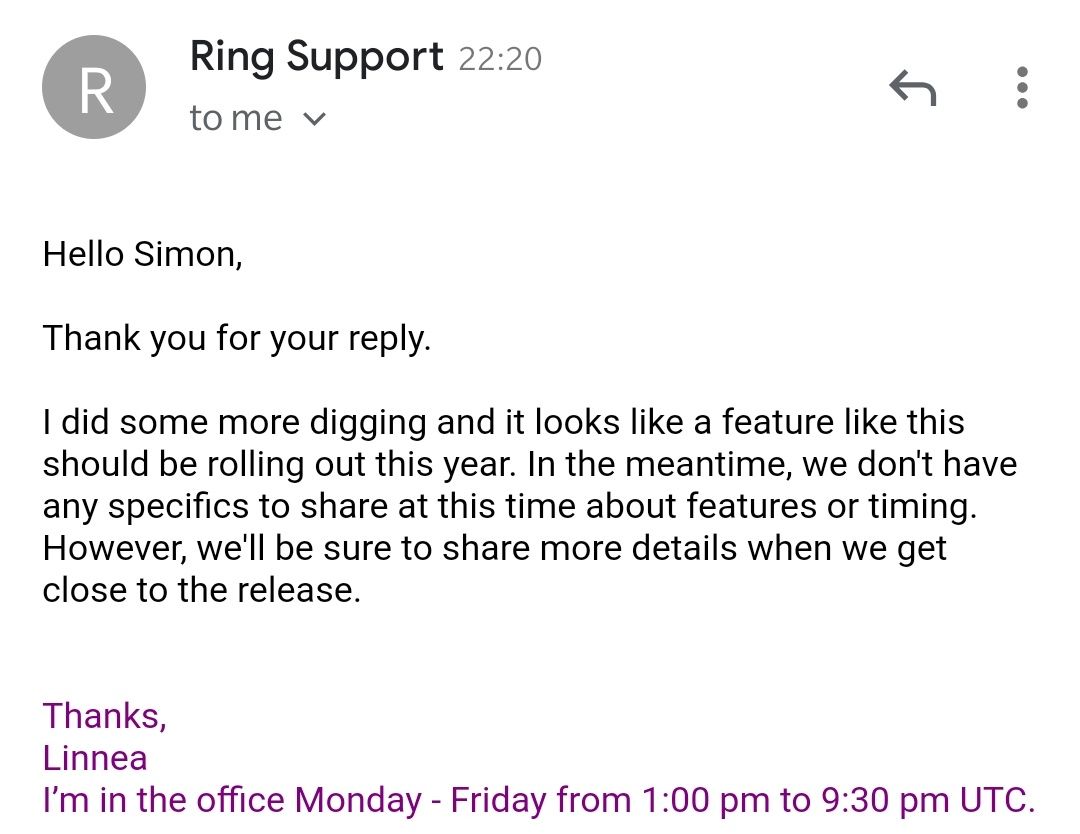The height and width of the screenshot is (834, 1080).
Task: Open more email actions via the vertical dots
Action: coord(1022,88)
